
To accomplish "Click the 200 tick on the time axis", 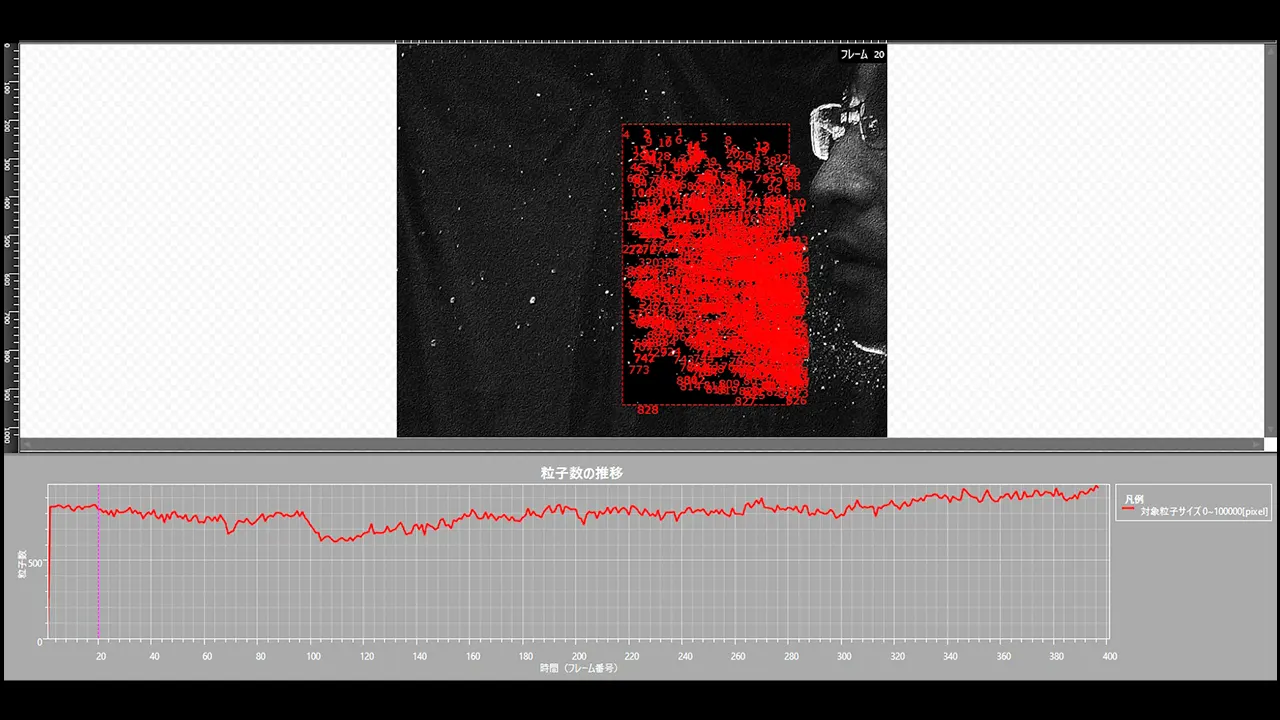I will (579, 657).
